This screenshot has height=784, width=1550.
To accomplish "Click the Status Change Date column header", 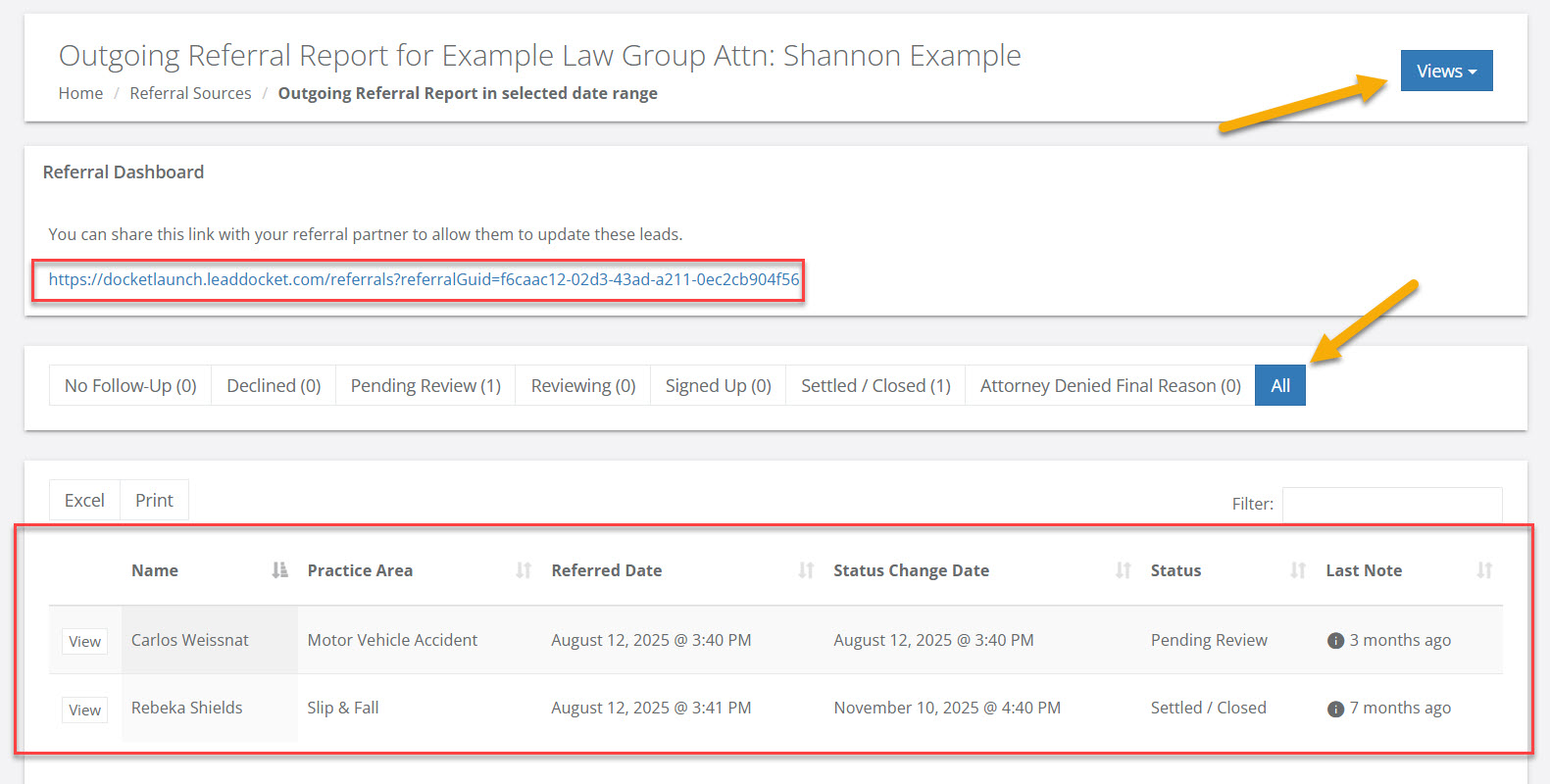I will (982, 570).
